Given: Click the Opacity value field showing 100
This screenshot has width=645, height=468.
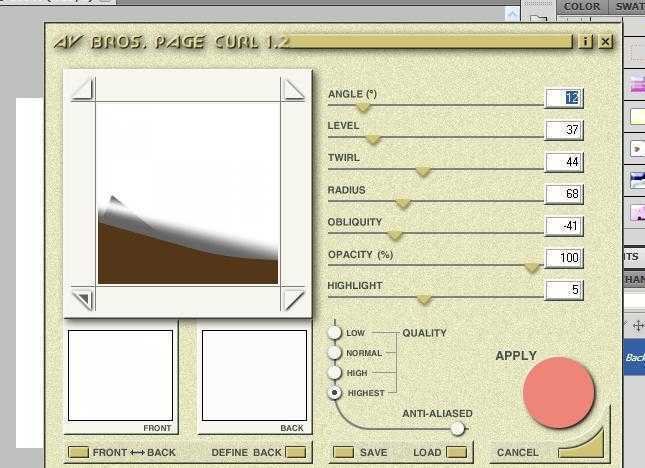Looking at the screenshot, I should (x=564, y=258).
